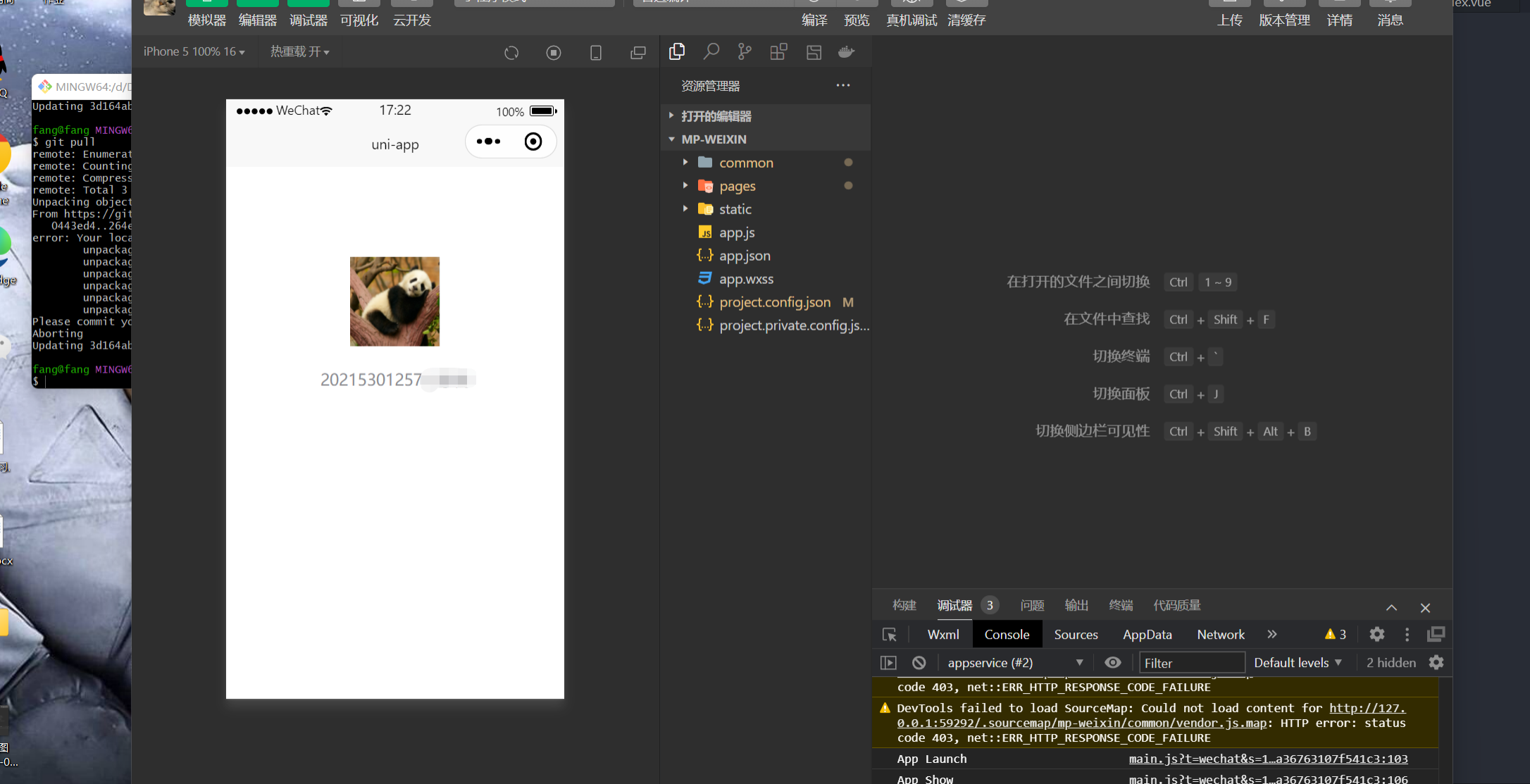Open the iPhone 5 device dropdown
The height and width of the screenshot is (784, 1530).
194,51
